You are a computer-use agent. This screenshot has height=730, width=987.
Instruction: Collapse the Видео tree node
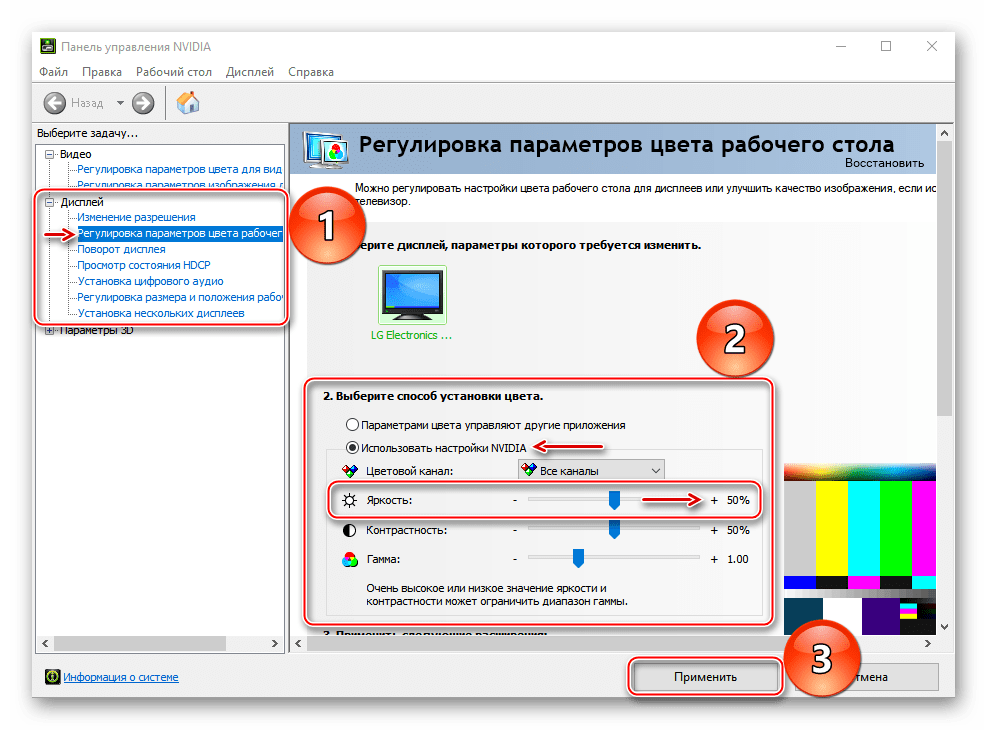point(50,154)
